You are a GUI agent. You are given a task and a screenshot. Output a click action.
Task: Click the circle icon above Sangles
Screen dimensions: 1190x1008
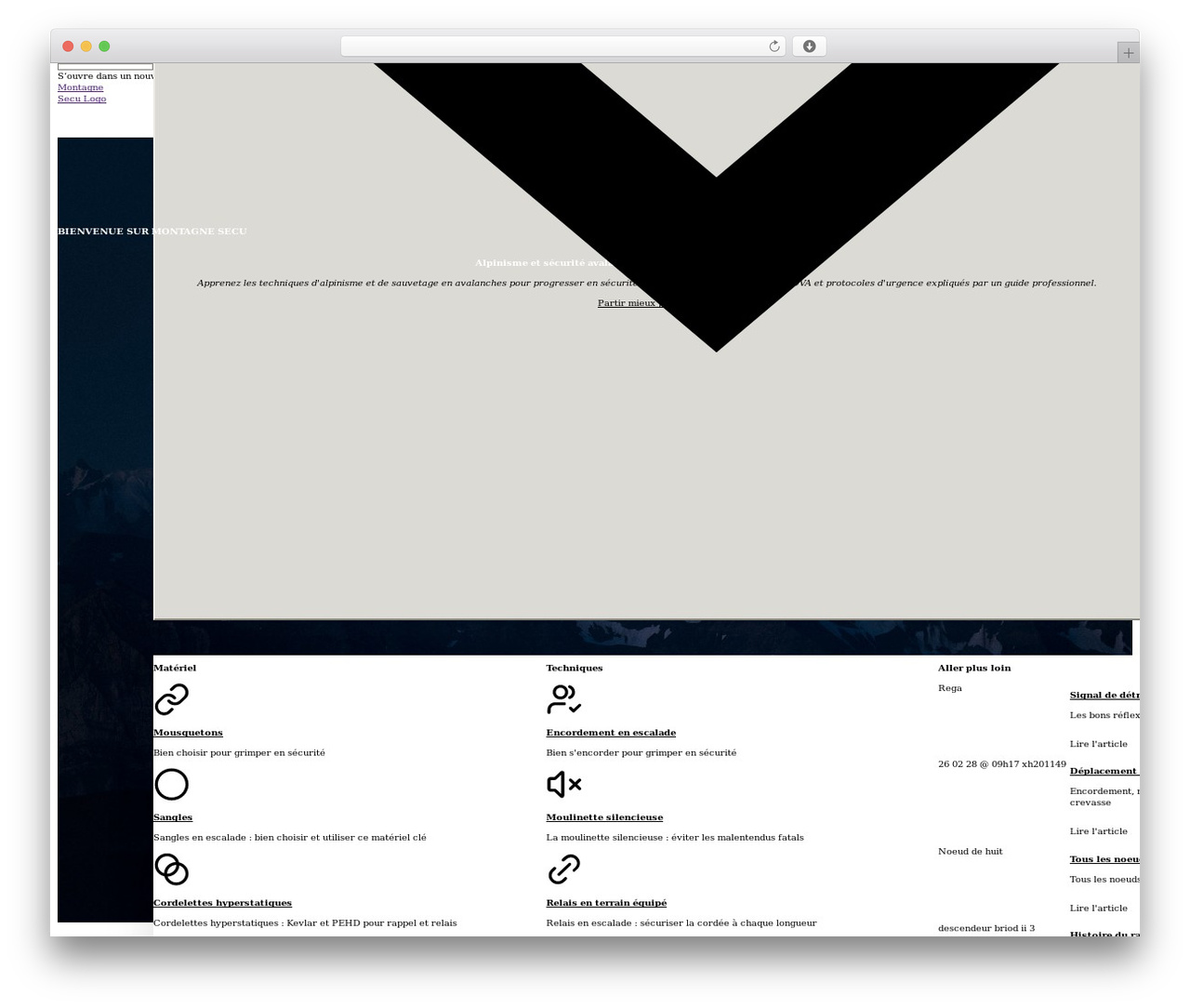point(171,785)
